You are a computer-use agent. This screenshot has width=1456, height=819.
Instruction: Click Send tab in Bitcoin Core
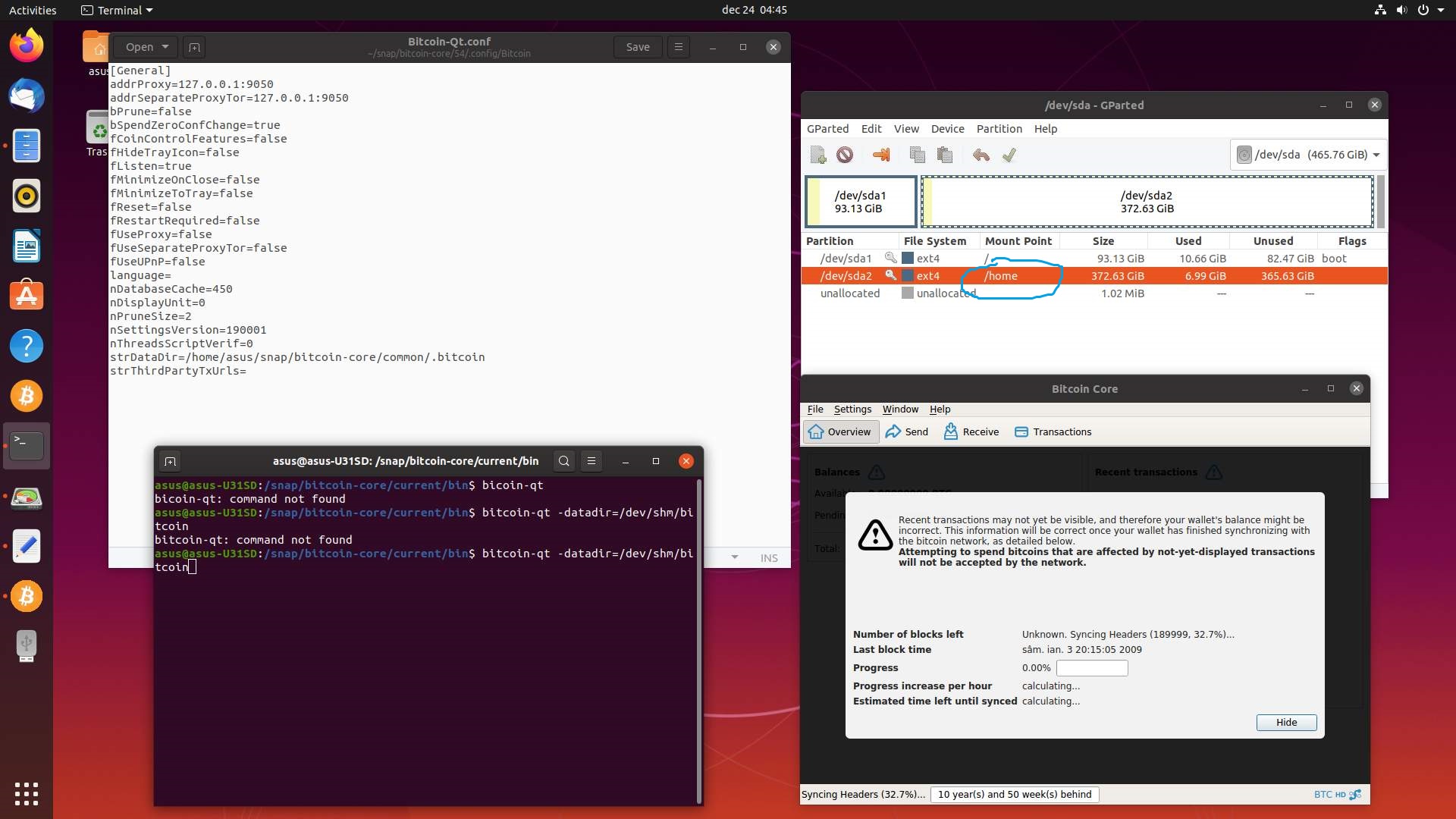click(907, 431)
